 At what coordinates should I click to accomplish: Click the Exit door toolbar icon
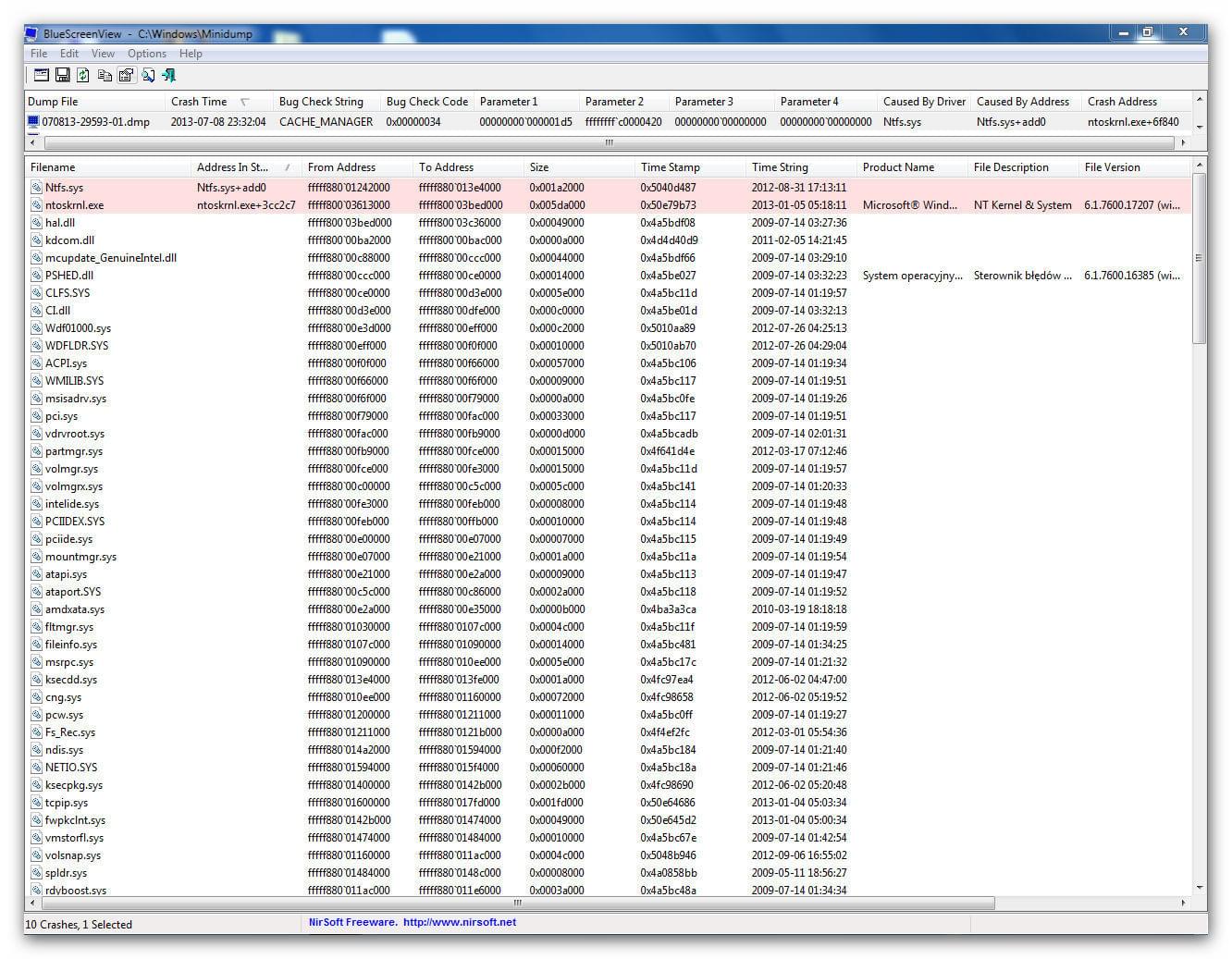pyautogui.click(x=168, y=75)
